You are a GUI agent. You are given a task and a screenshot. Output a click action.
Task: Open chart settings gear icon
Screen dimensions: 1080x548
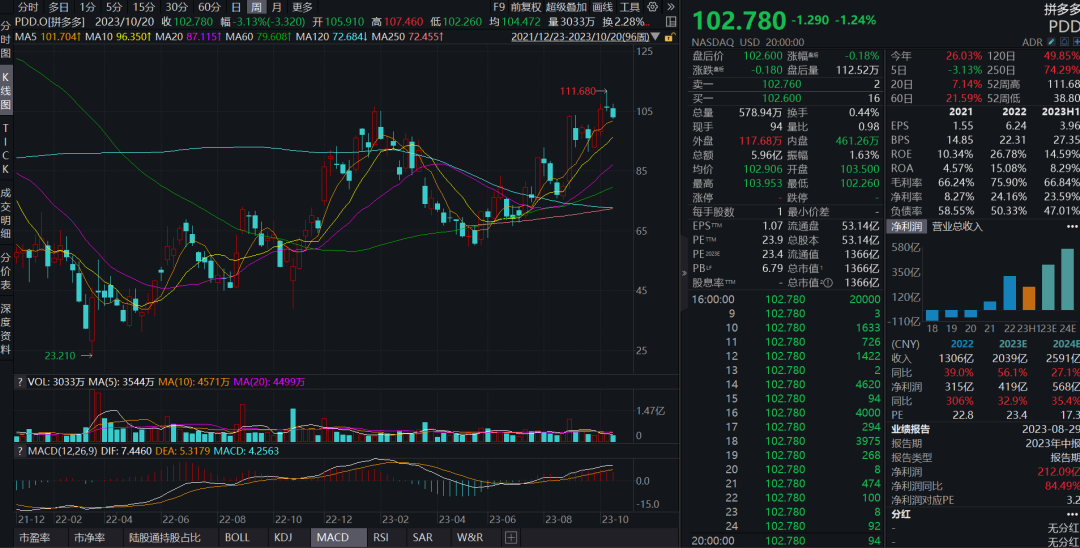click(652, 7)
